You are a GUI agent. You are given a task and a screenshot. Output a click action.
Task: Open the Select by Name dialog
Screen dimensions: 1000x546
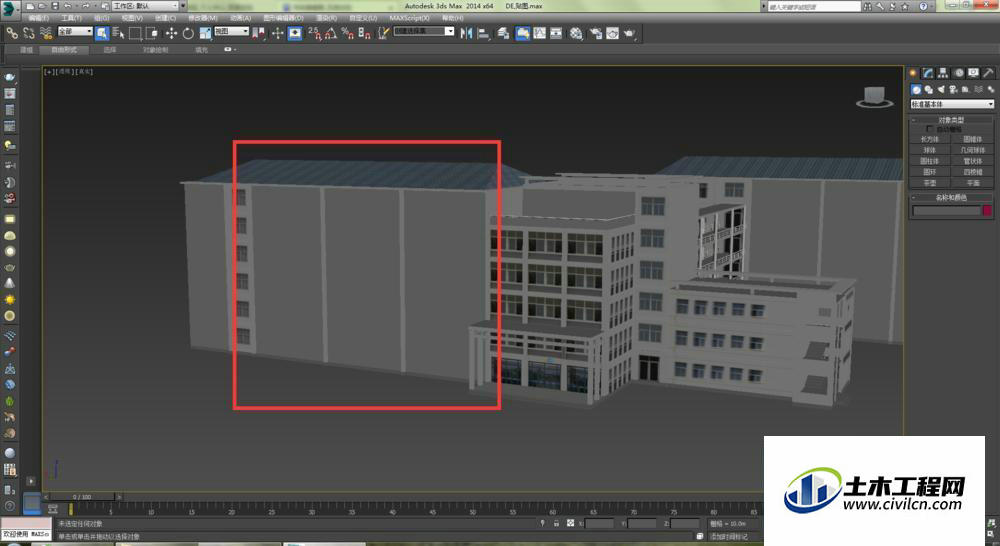pyautogui.click(x=119, y=33)
